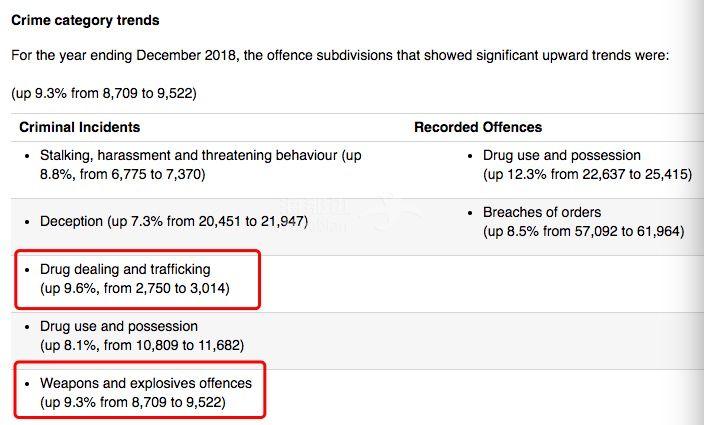Viewport: 704px width, 425px height.
Task: Click the "up 9.6%, from 2,750 to 3,014" figures
Action: [x=135, y=288]
